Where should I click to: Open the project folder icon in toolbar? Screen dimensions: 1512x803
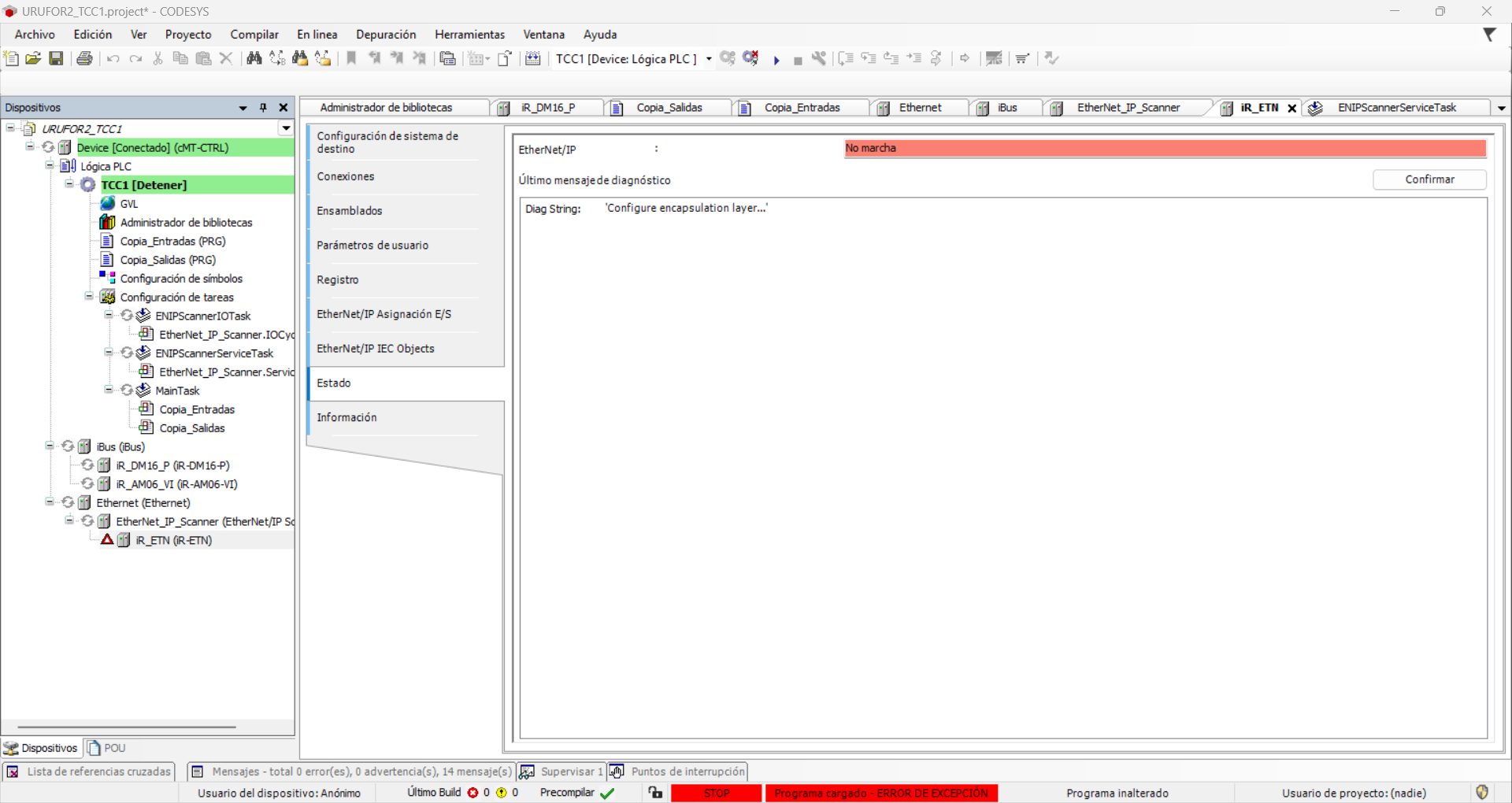click(33, 58)
